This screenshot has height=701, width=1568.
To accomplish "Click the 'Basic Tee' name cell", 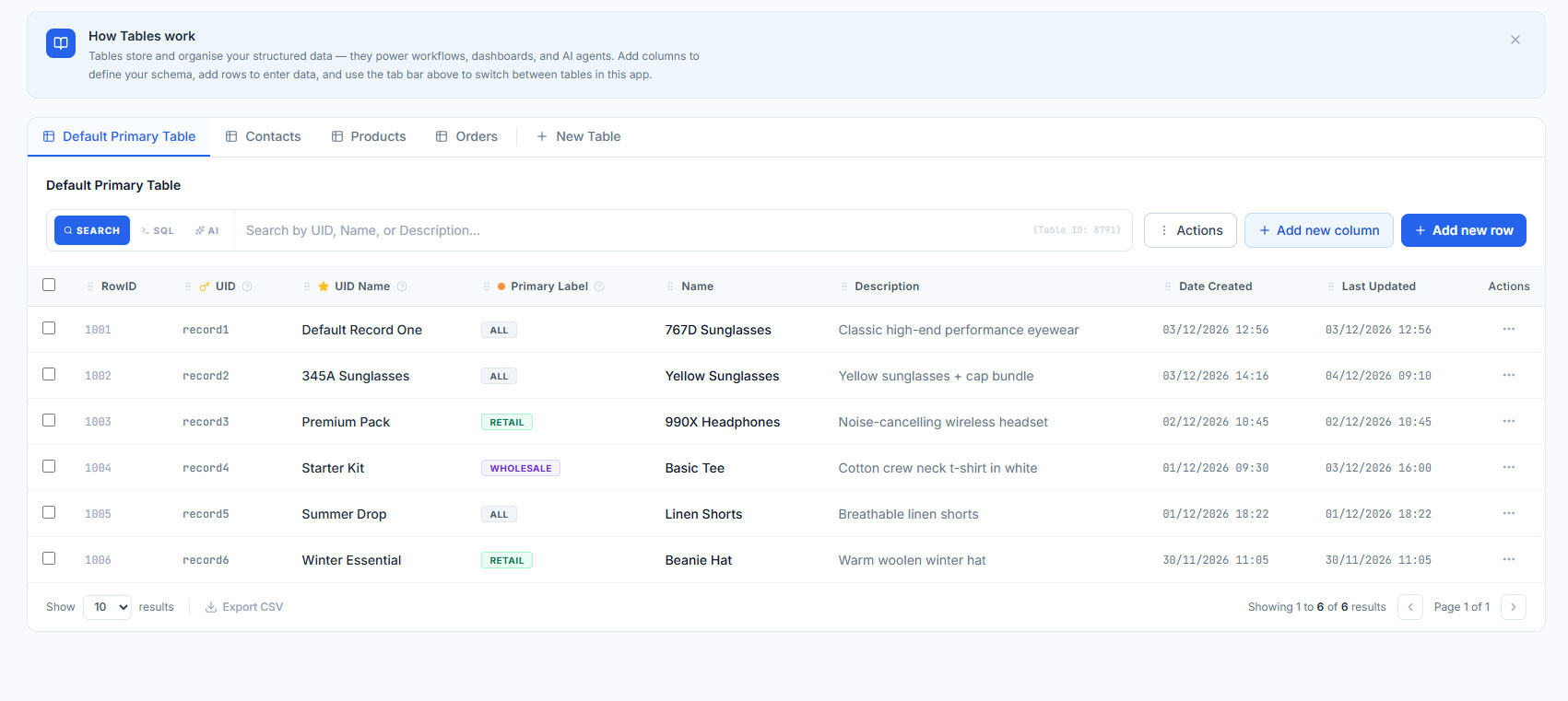I will [695, 468].
